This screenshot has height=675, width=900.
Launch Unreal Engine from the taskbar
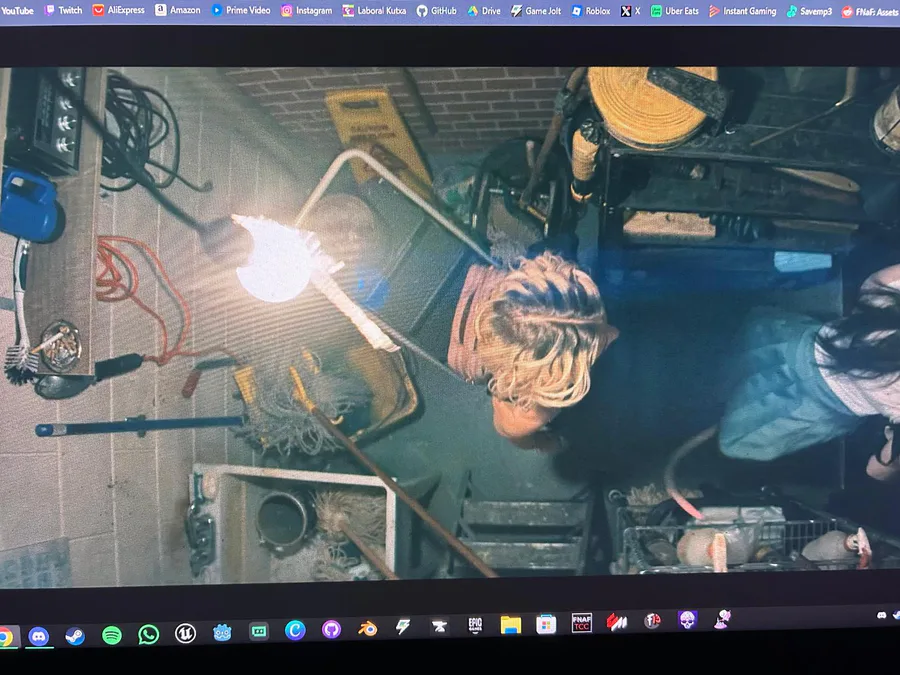click(185, 633)
